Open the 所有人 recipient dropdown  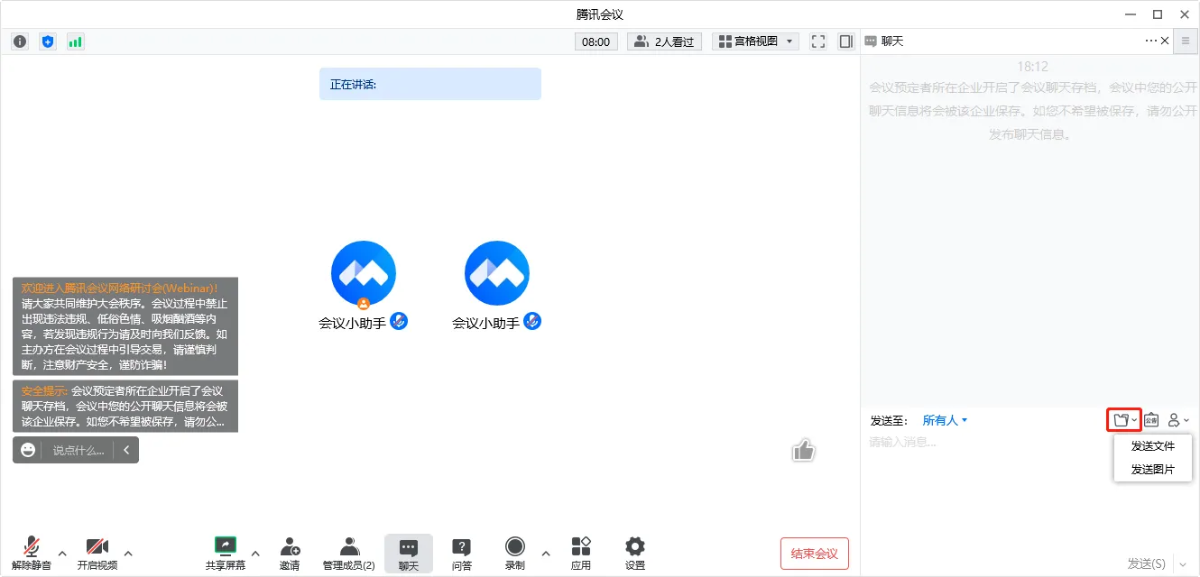(x=945, y=420)
